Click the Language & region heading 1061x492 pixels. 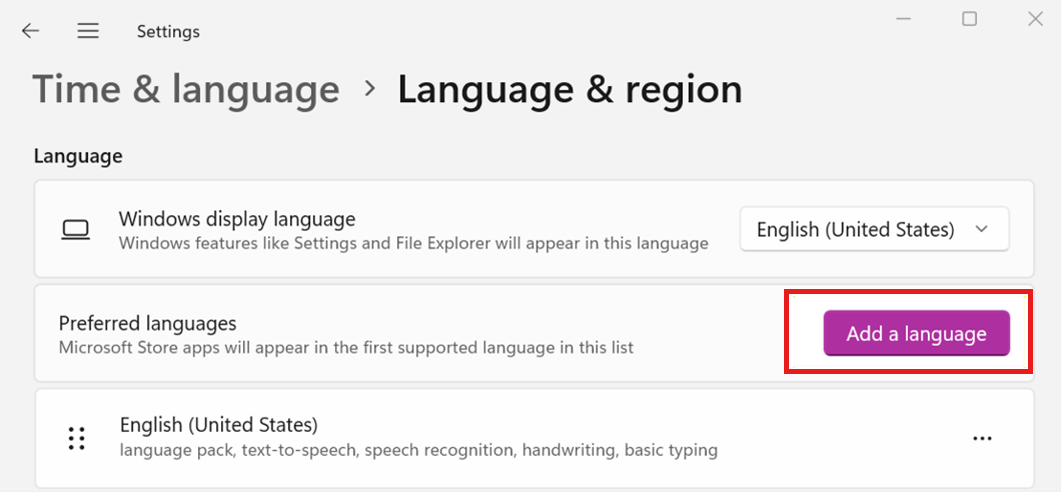570,90
